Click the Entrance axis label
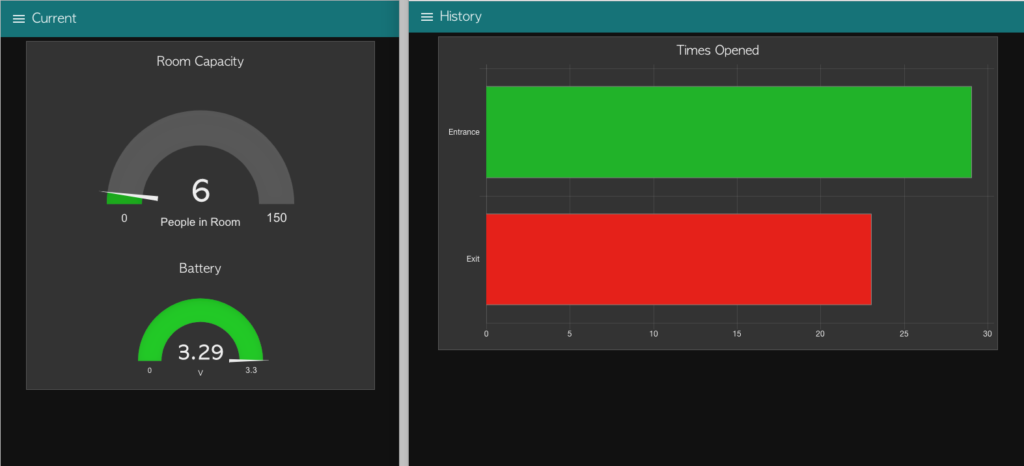 pyautogui.click(x=464, y=132)
